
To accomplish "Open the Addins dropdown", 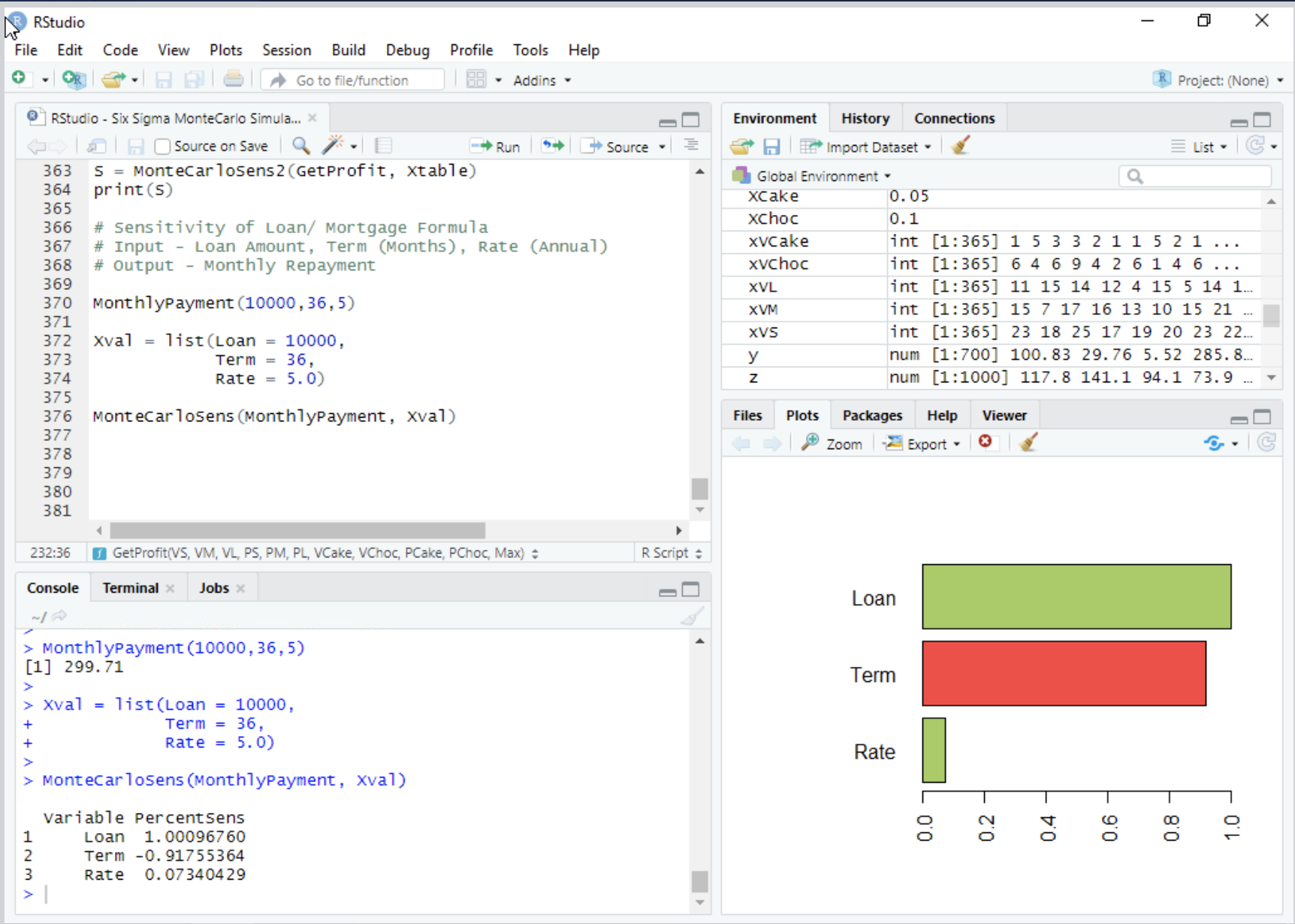I will tap(542, 80).
